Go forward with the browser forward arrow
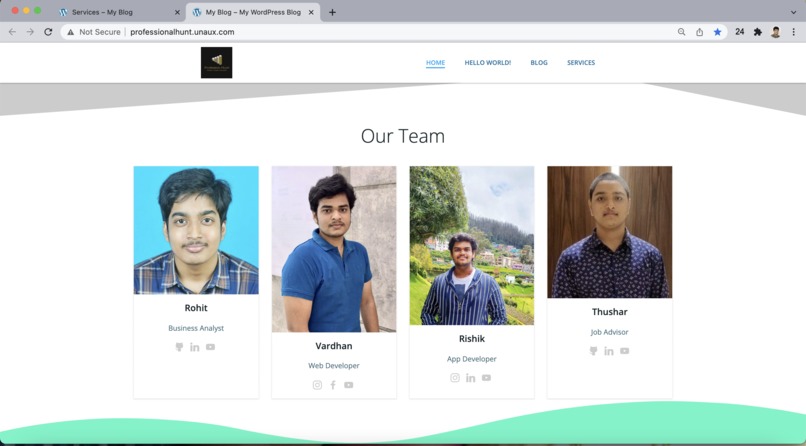The height and width of the screenshot is (446, 806). tap(30, 32)
